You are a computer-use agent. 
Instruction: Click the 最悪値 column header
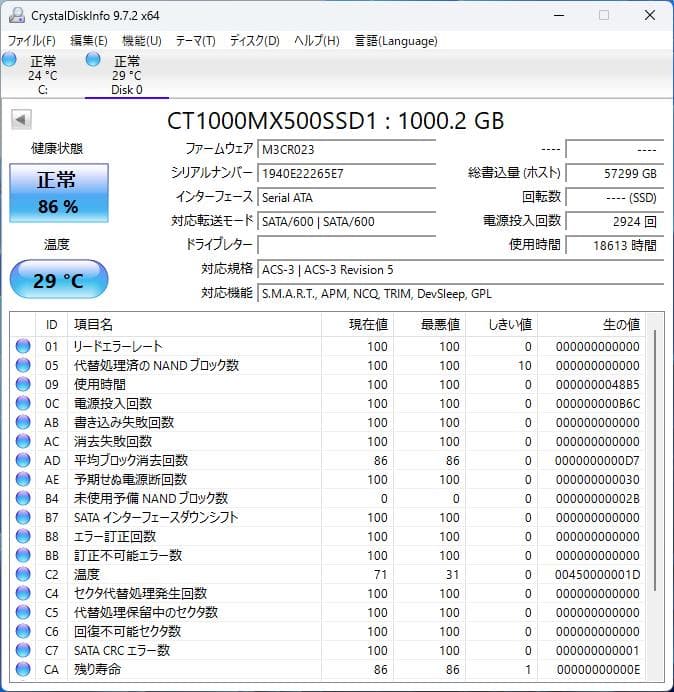(x=429, y=324)
